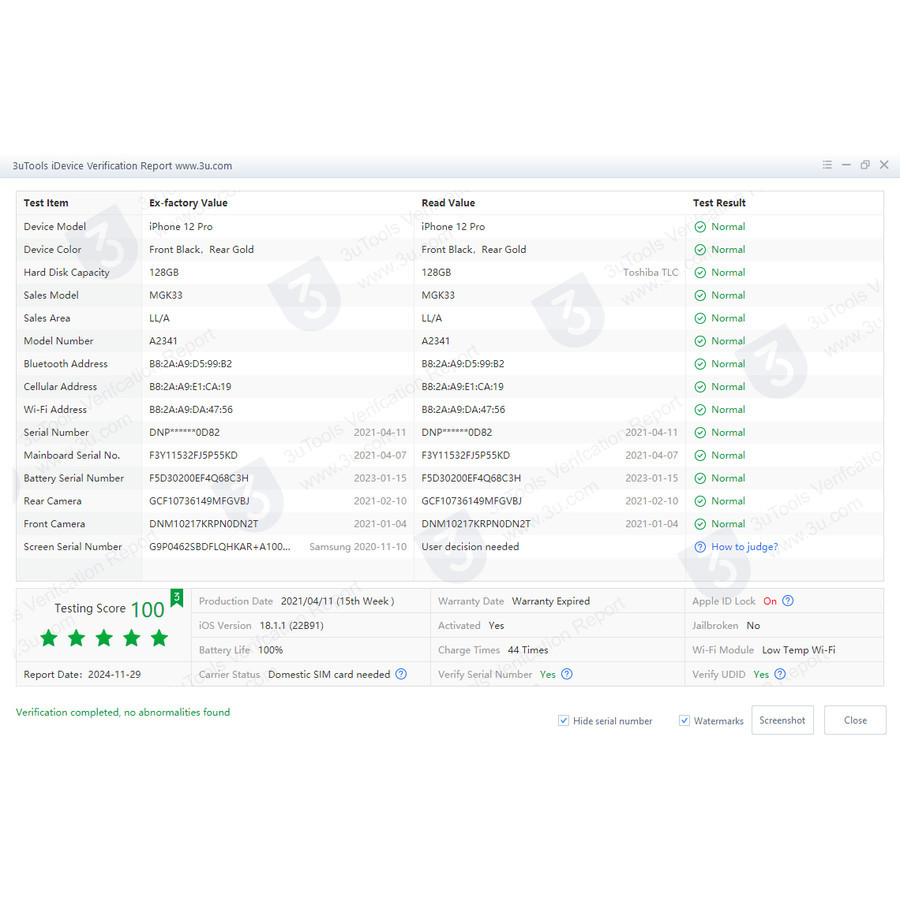Click the Screenshot button
Viewport: 900px width, 900px height.
pyautogui.click(x=782, y=720)
